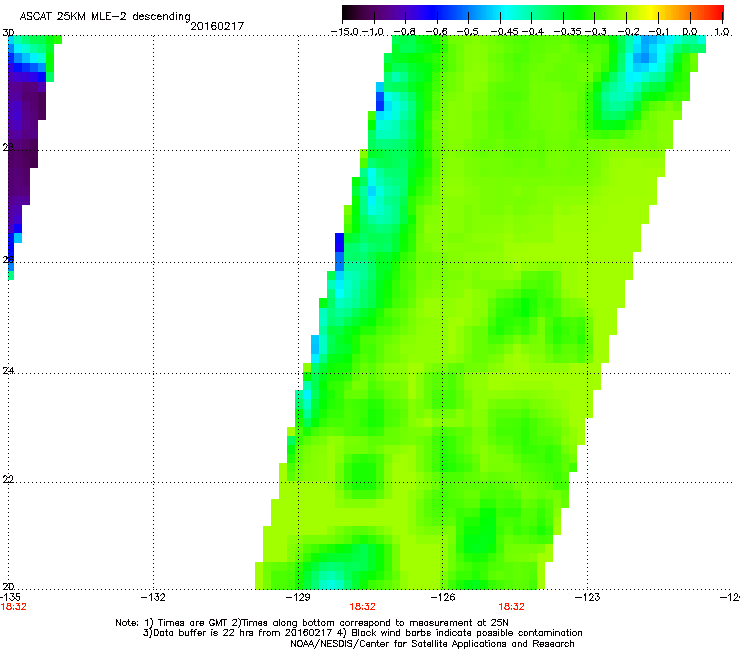Click the longitude label -132
Viewport: 740px width, 650px height.
153,597
